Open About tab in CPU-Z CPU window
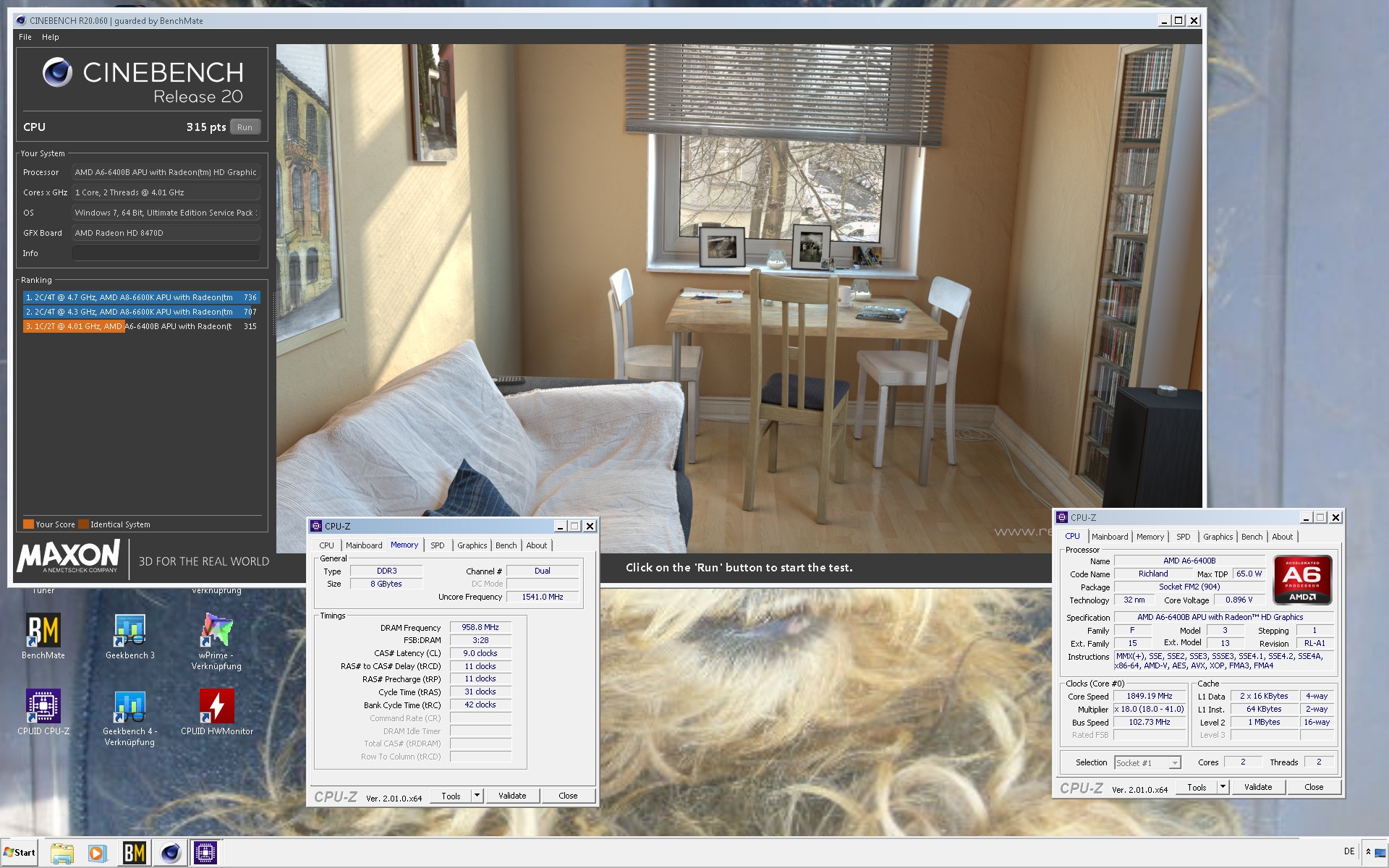The height and width of the screenshot is (868, 1389). pyautogui.click(x=1283, y=537)
